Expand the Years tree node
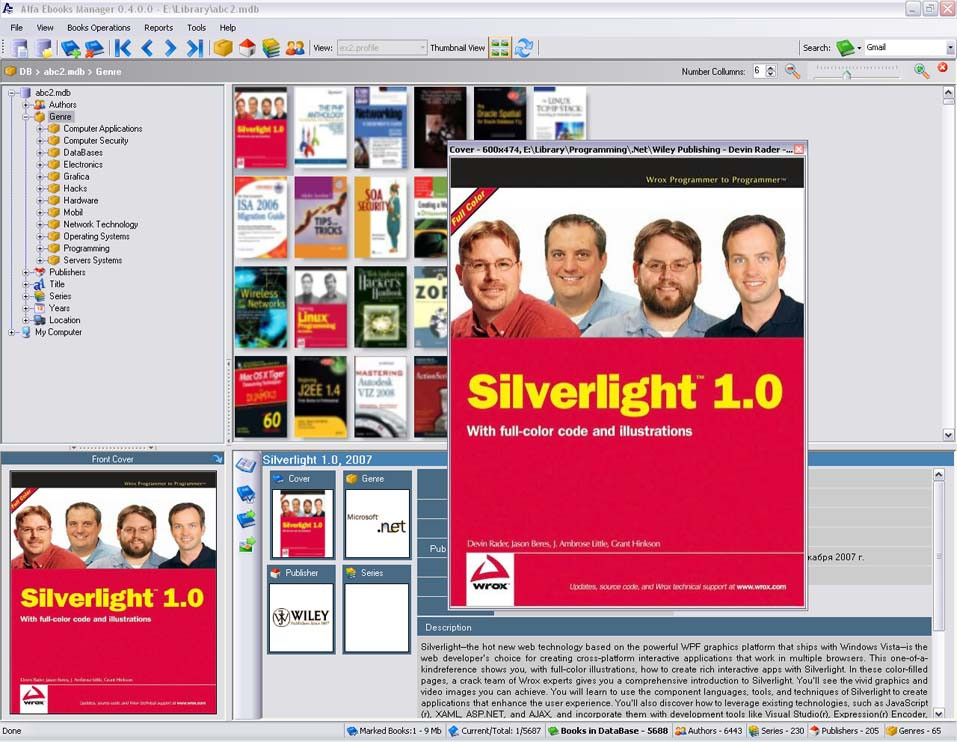957x742 pixels. coord(26,308)
